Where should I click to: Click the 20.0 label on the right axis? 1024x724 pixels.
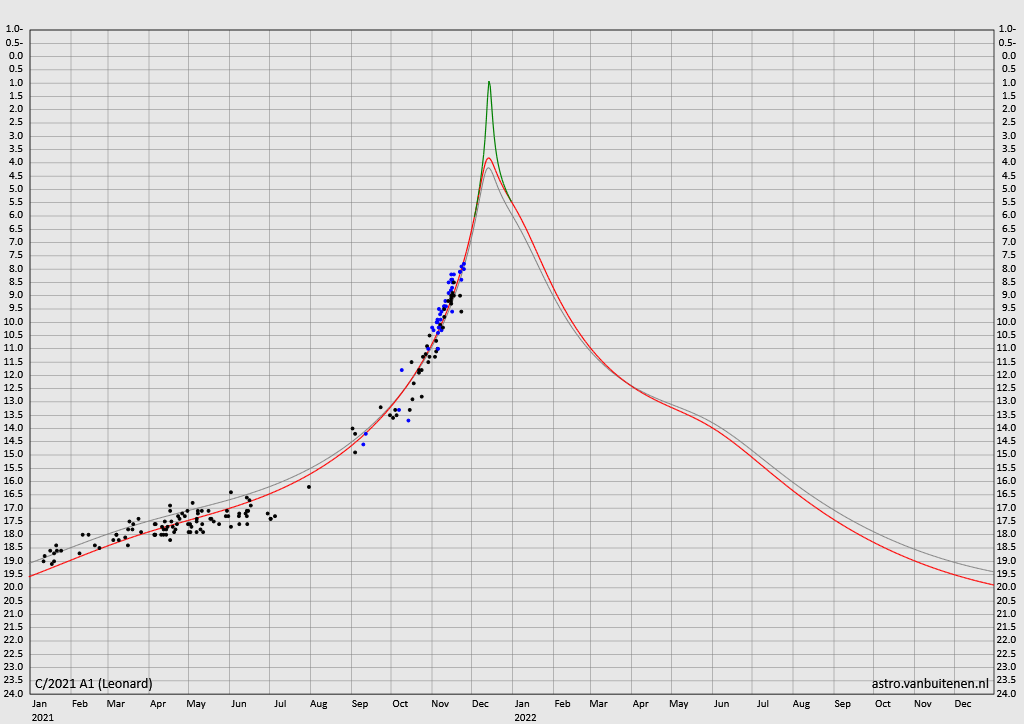(x=1008, y=587)
